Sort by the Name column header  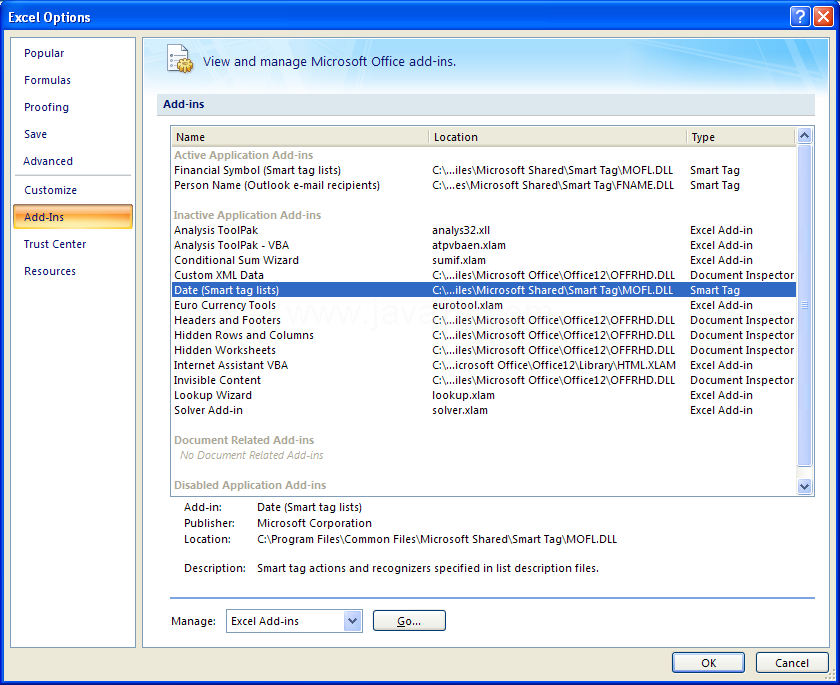coord(300,137)
